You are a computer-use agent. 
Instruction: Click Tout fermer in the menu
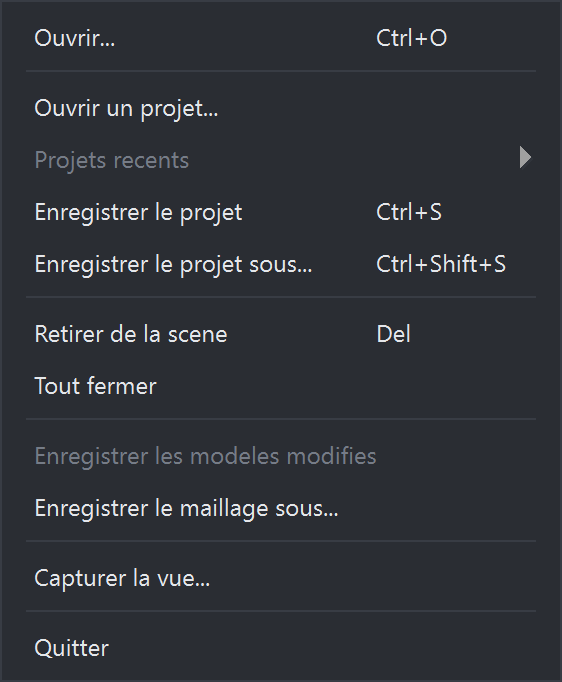281,386
